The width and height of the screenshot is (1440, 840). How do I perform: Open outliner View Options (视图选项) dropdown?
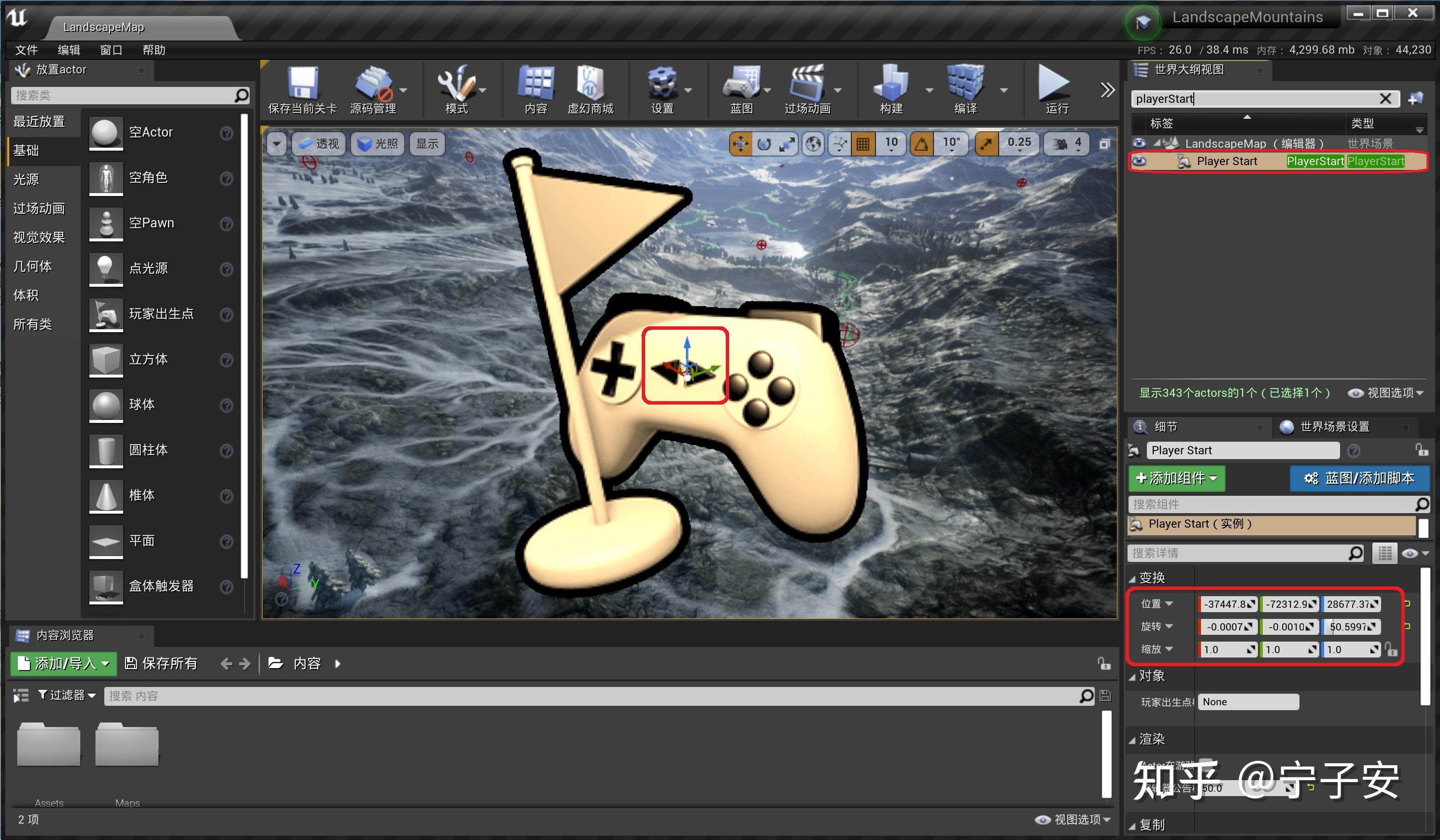point(1386,393)
